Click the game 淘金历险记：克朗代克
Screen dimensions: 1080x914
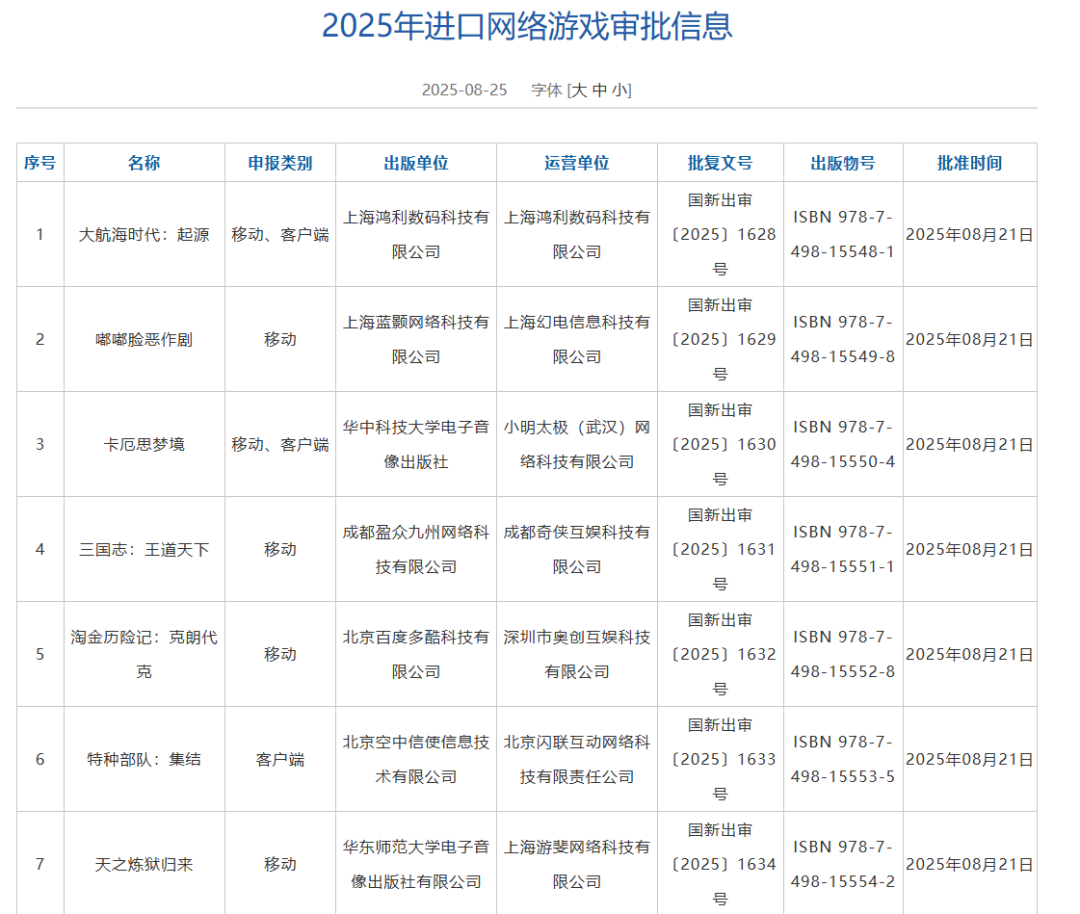coord(145,654)
